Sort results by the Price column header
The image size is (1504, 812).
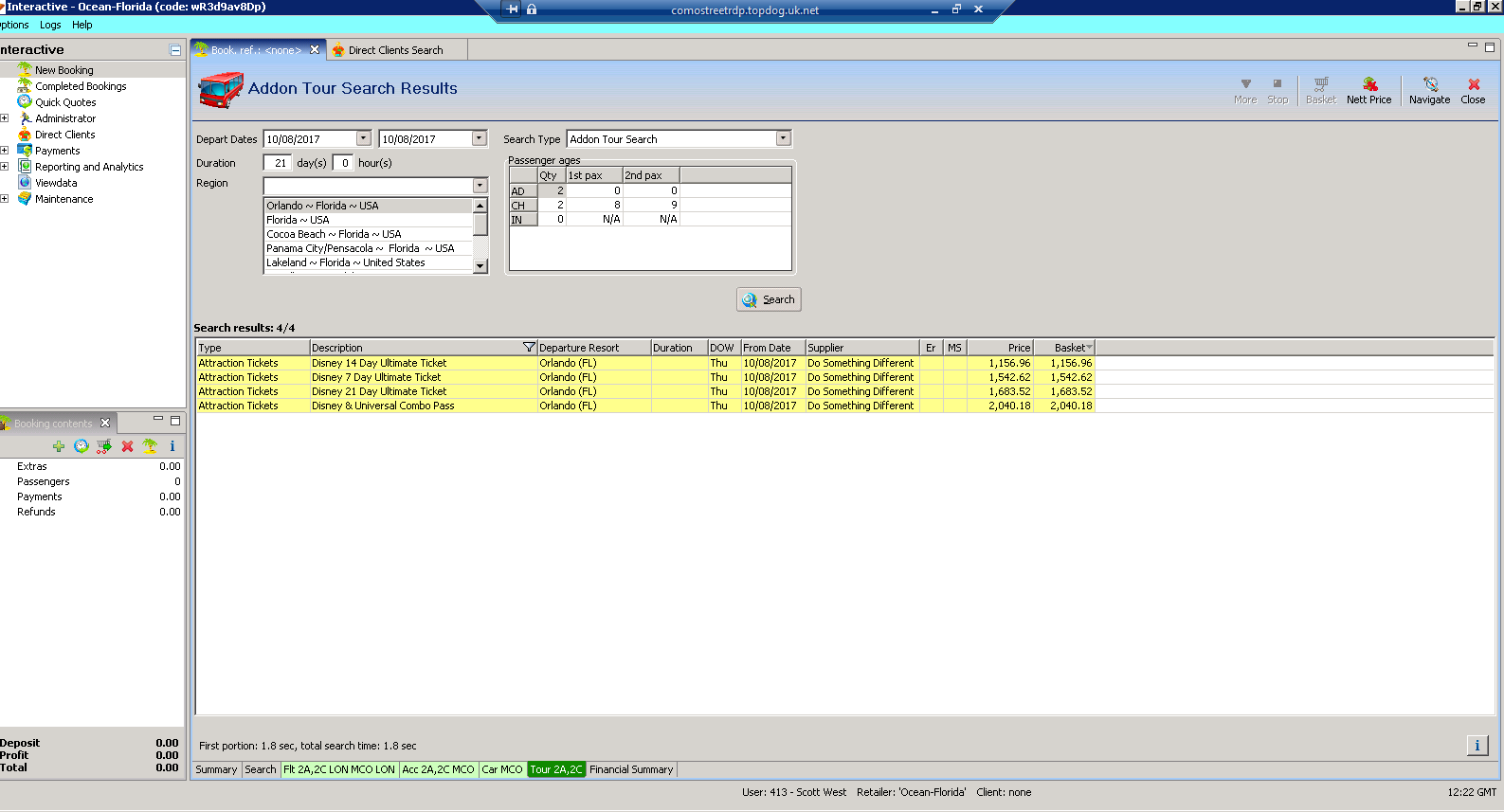tap(1000, 348)
